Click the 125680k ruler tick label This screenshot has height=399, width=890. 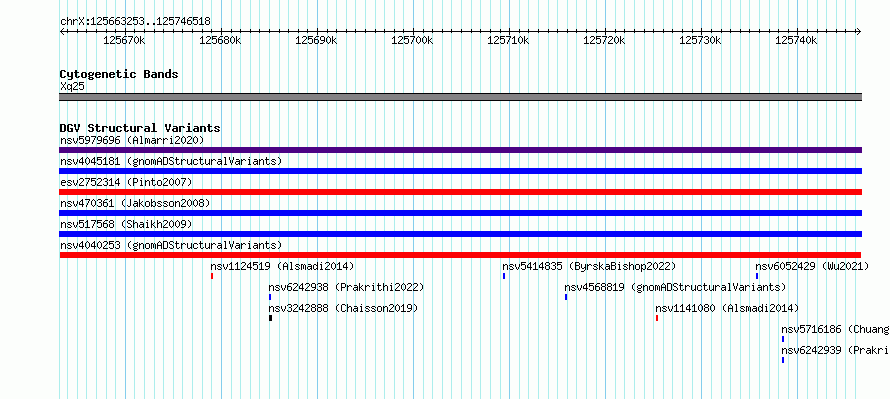[x=220, y=40]
